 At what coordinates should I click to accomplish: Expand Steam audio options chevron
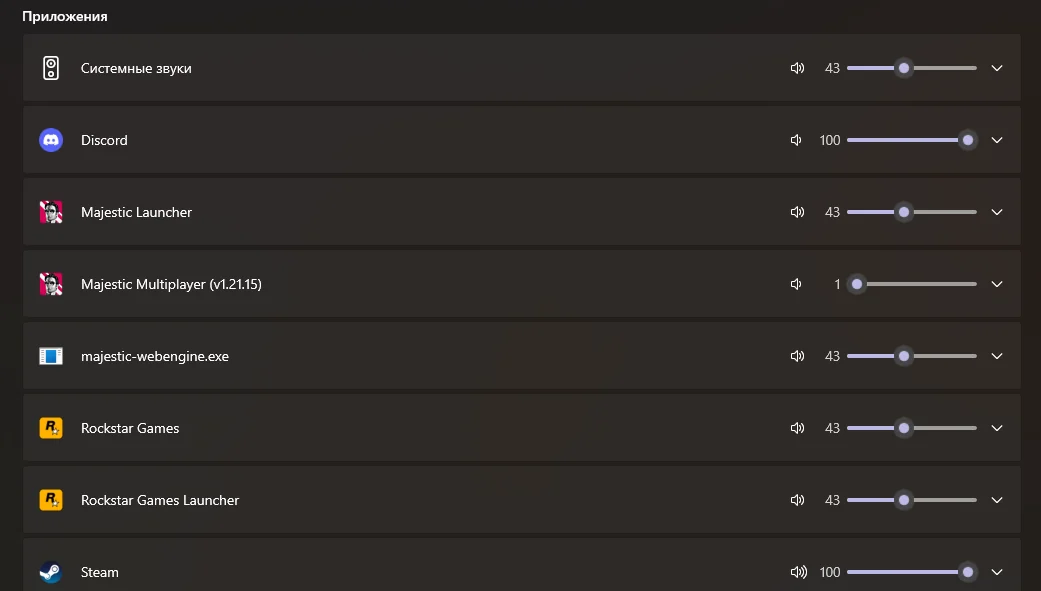point(997,572)
